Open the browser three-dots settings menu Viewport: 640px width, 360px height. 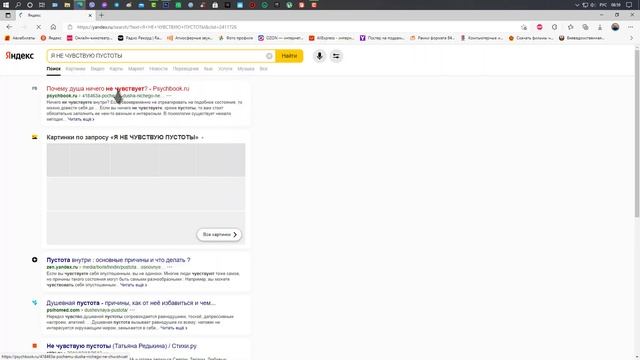pos(631,27)
